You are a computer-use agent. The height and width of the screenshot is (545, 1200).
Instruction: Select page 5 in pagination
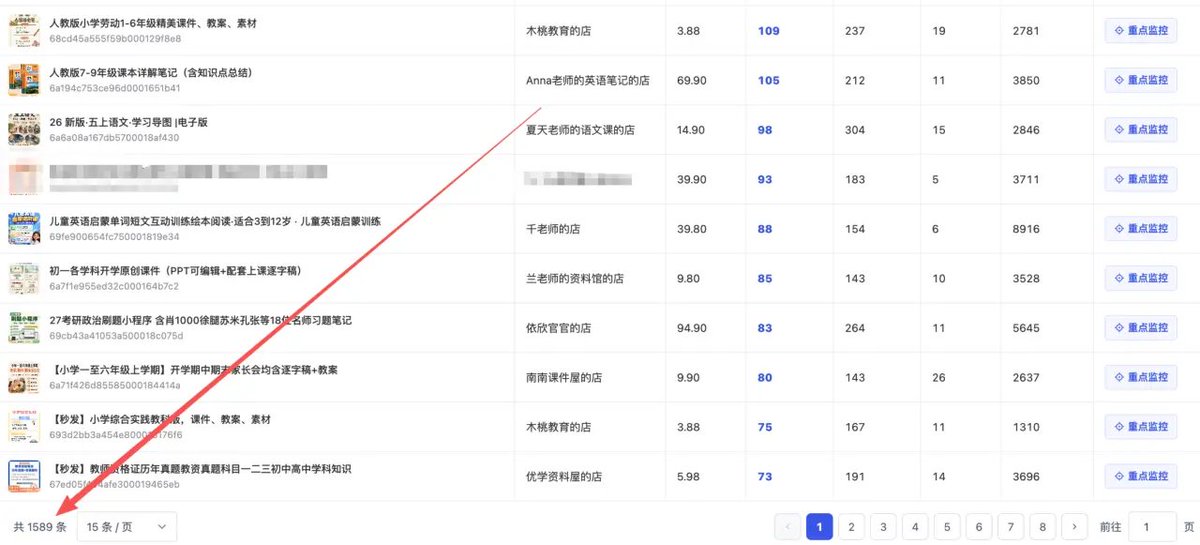click(x=947, y=526)
